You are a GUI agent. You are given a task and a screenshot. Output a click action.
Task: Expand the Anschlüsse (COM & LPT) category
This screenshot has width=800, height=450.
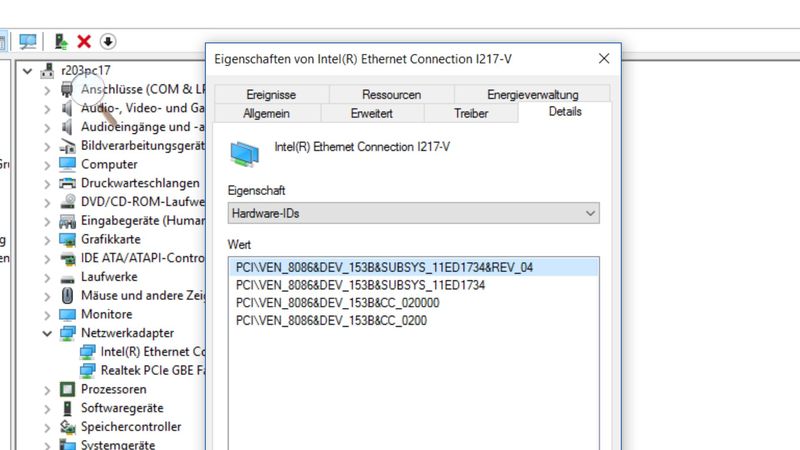(x=47, y=90)
